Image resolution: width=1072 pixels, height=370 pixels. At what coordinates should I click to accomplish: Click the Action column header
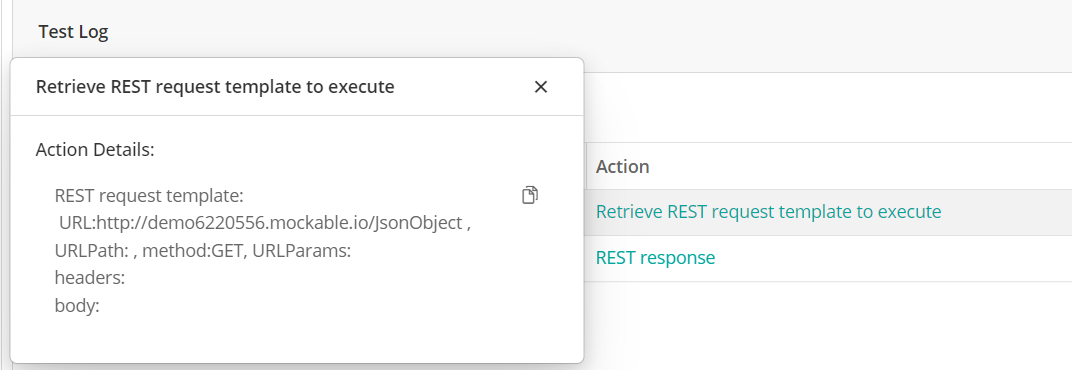622,166
